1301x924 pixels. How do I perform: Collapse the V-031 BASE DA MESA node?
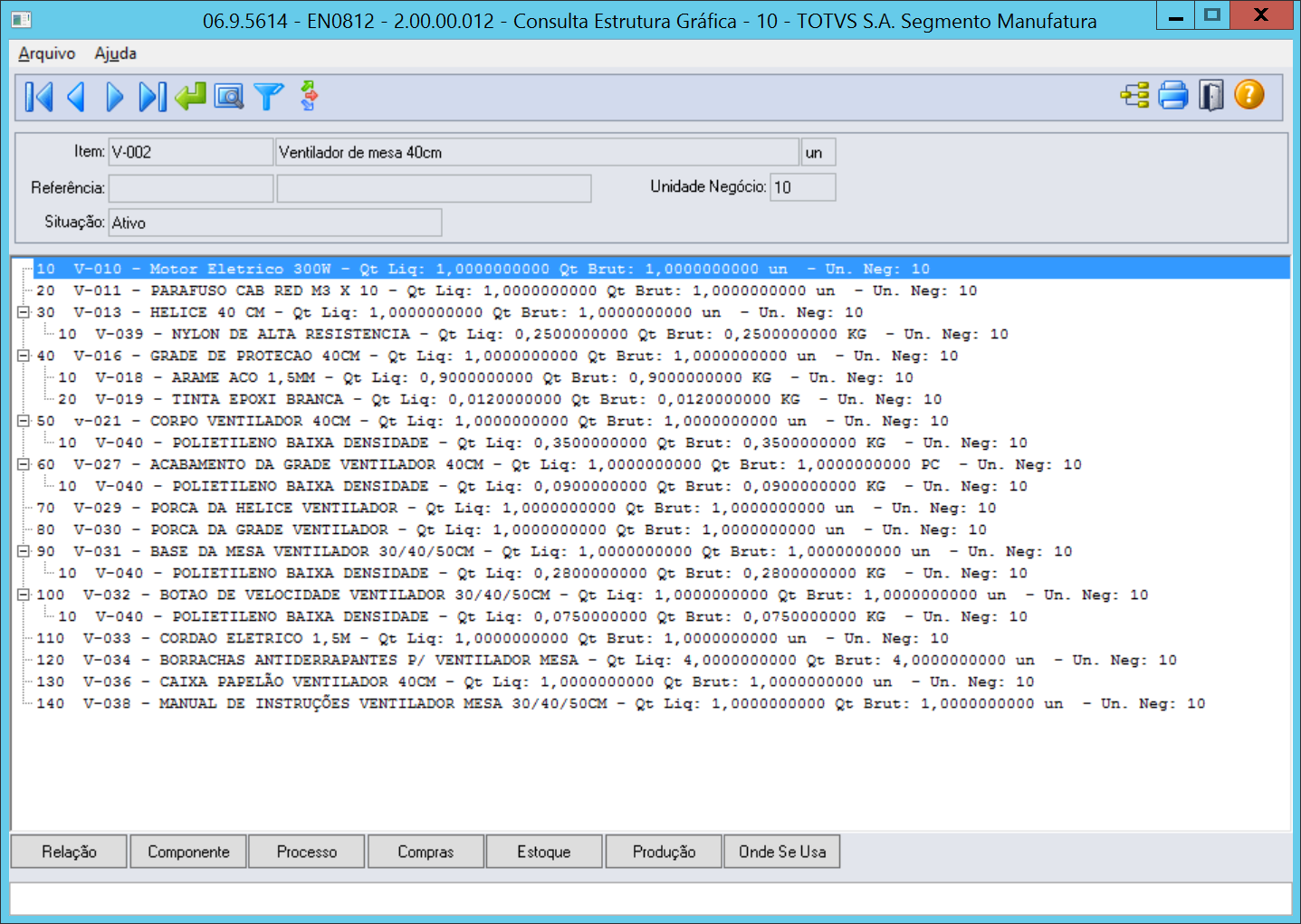(x=24, y=551)
